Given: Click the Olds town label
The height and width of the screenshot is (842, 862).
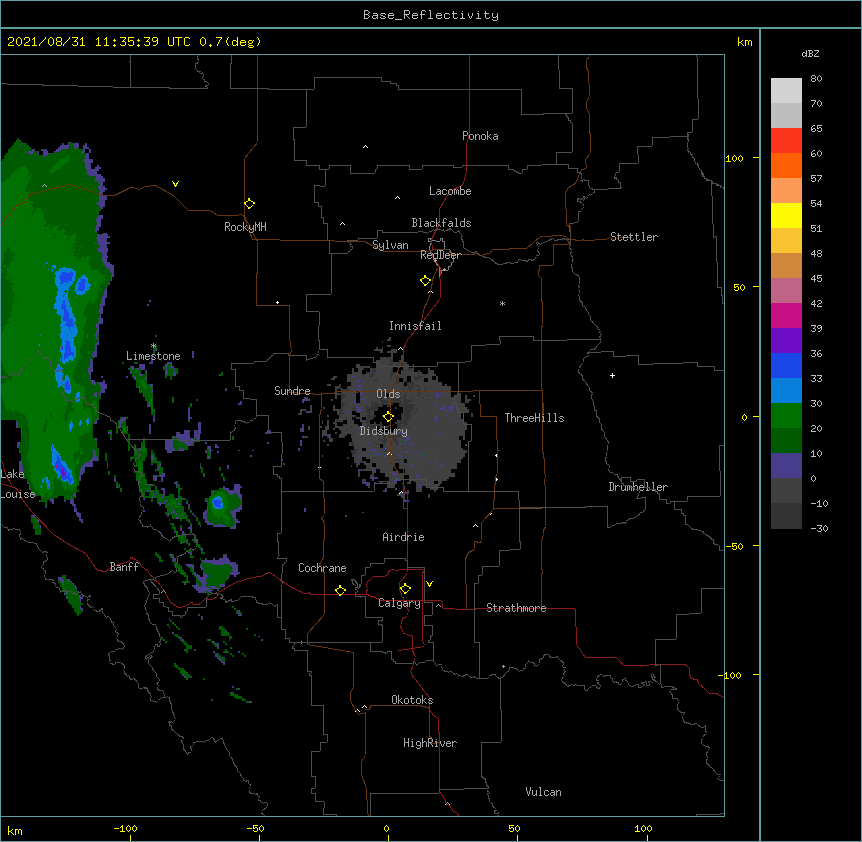Looking at the screenshot, I should pos(388,394).
